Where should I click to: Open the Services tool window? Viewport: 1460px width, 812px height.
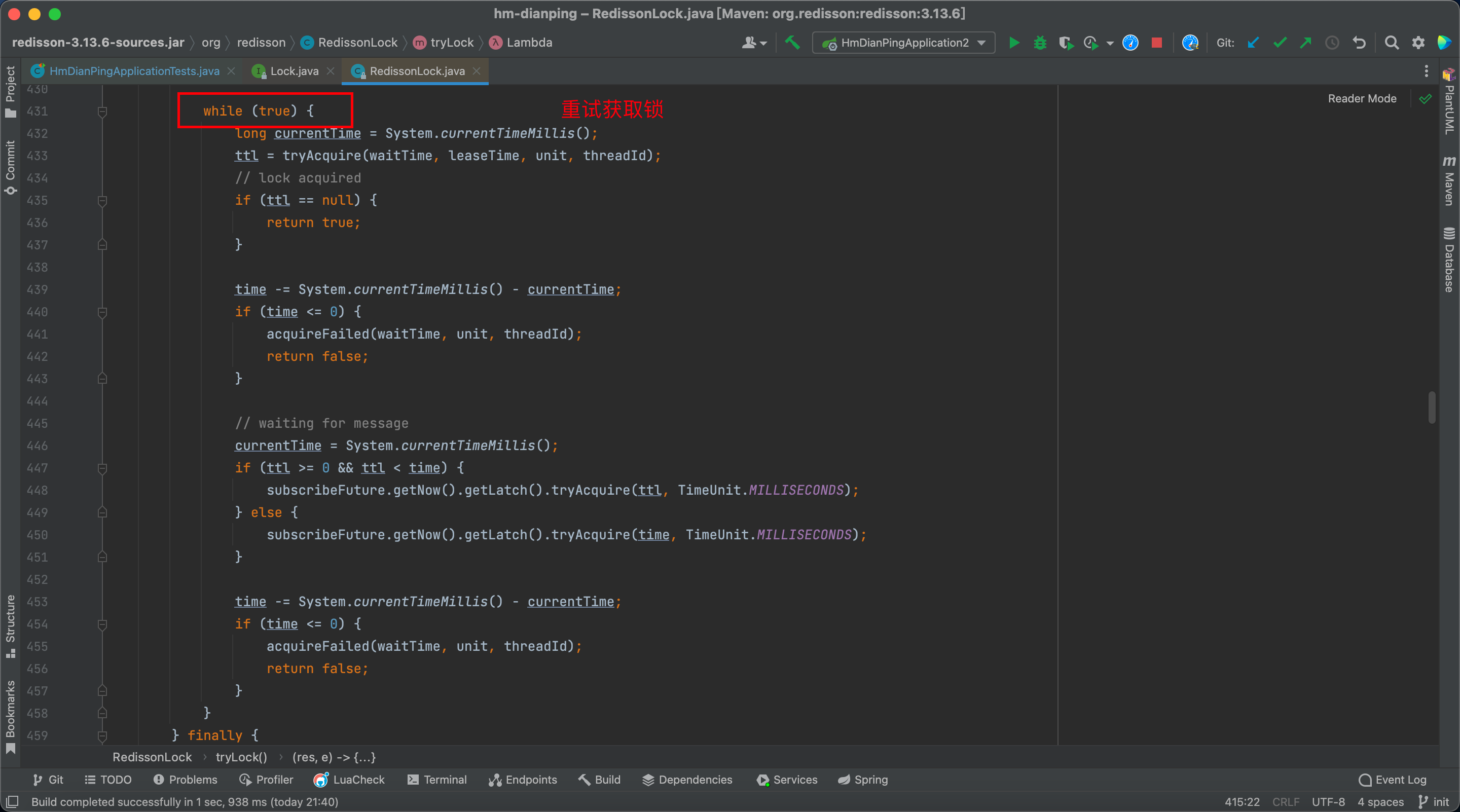click(787, 780)
